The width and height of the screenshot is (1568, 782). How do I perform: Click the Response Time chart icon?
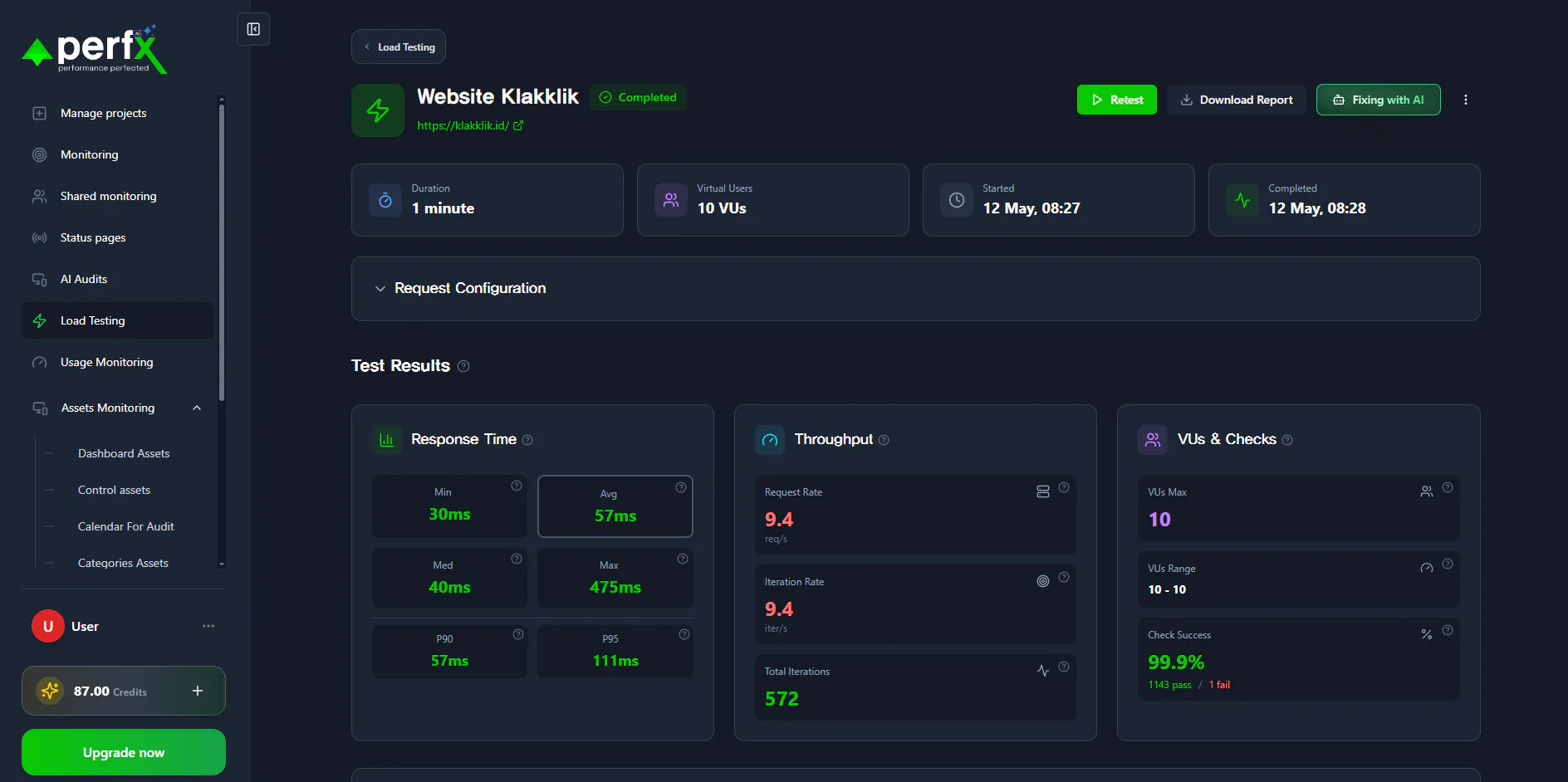pyautogui.click(x=387, y=440)
